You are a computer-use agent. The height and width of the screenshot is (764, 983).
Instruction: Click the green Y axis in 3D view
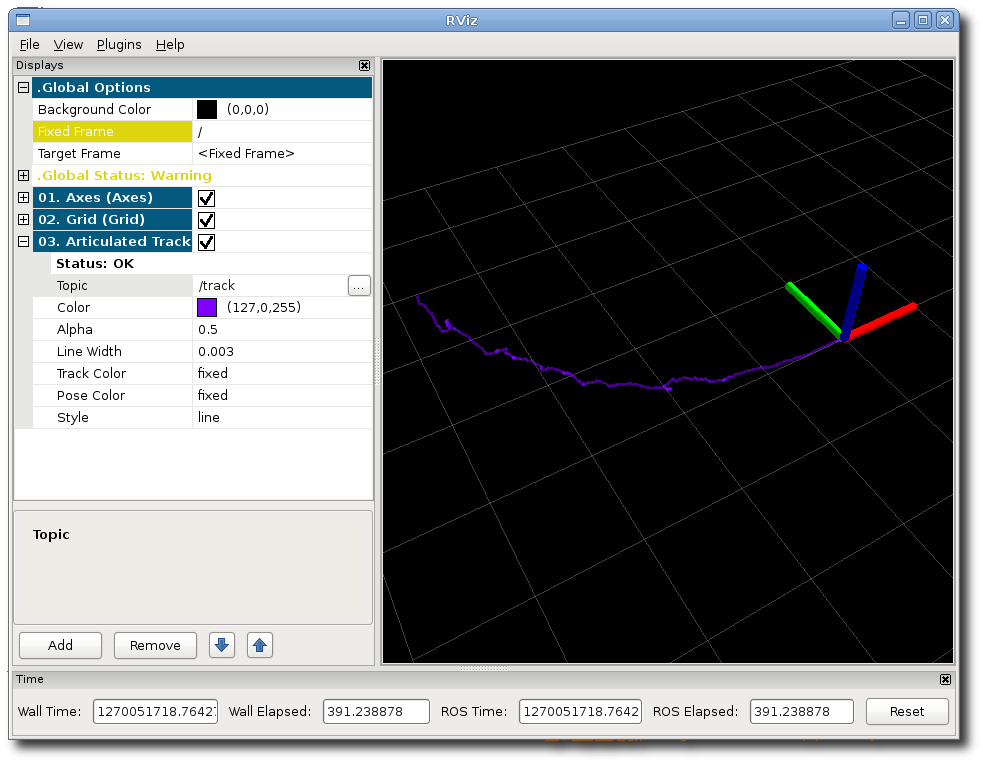point(811,308)
